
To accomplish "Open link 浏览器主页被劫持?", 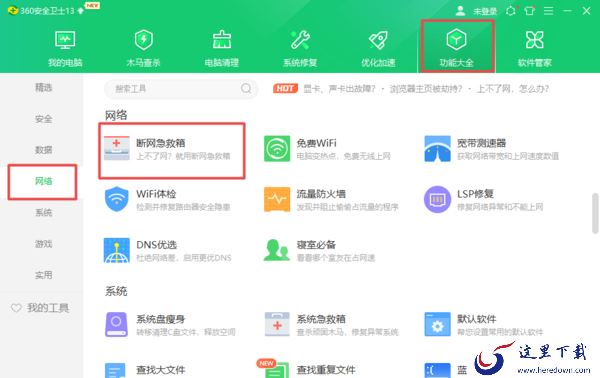I will (426, 89).
